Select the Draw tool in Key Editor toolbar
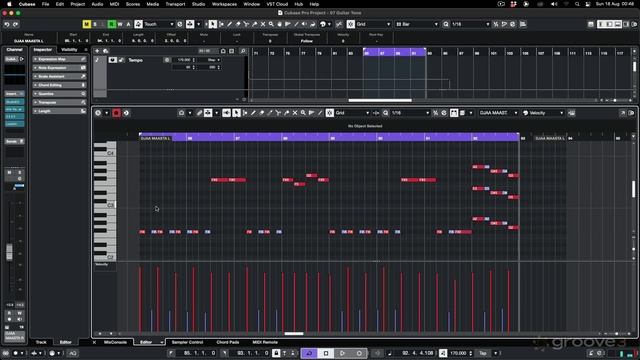Screen dimensions: 640x360 (253, 113)
